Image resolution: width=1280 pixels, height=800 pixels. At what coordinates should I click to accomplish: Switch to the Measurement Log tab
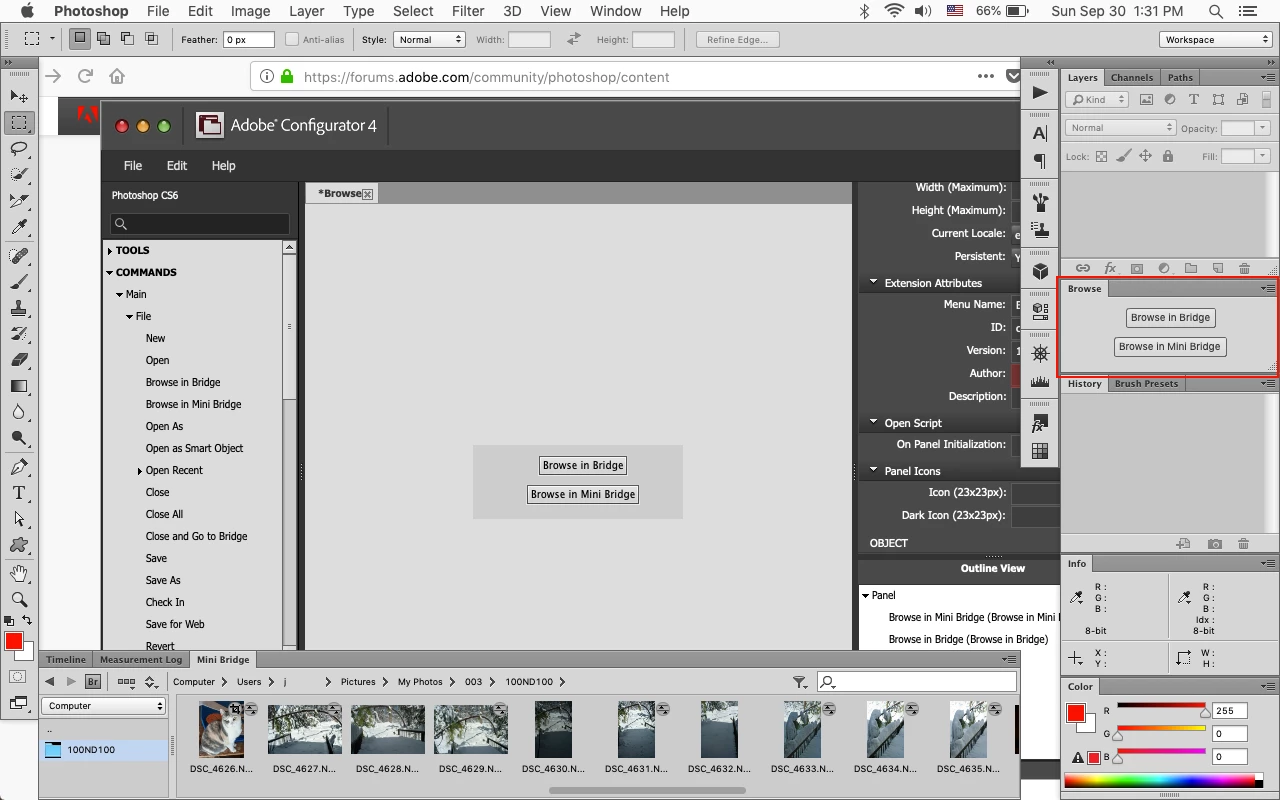(141, 660)
